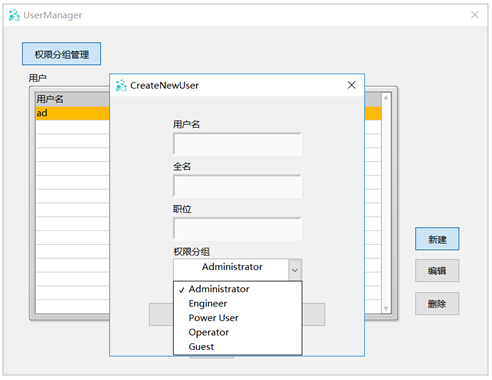Open the 权限分组管理 button
Screen dimensions: 492x380
[x=61, y=54]
